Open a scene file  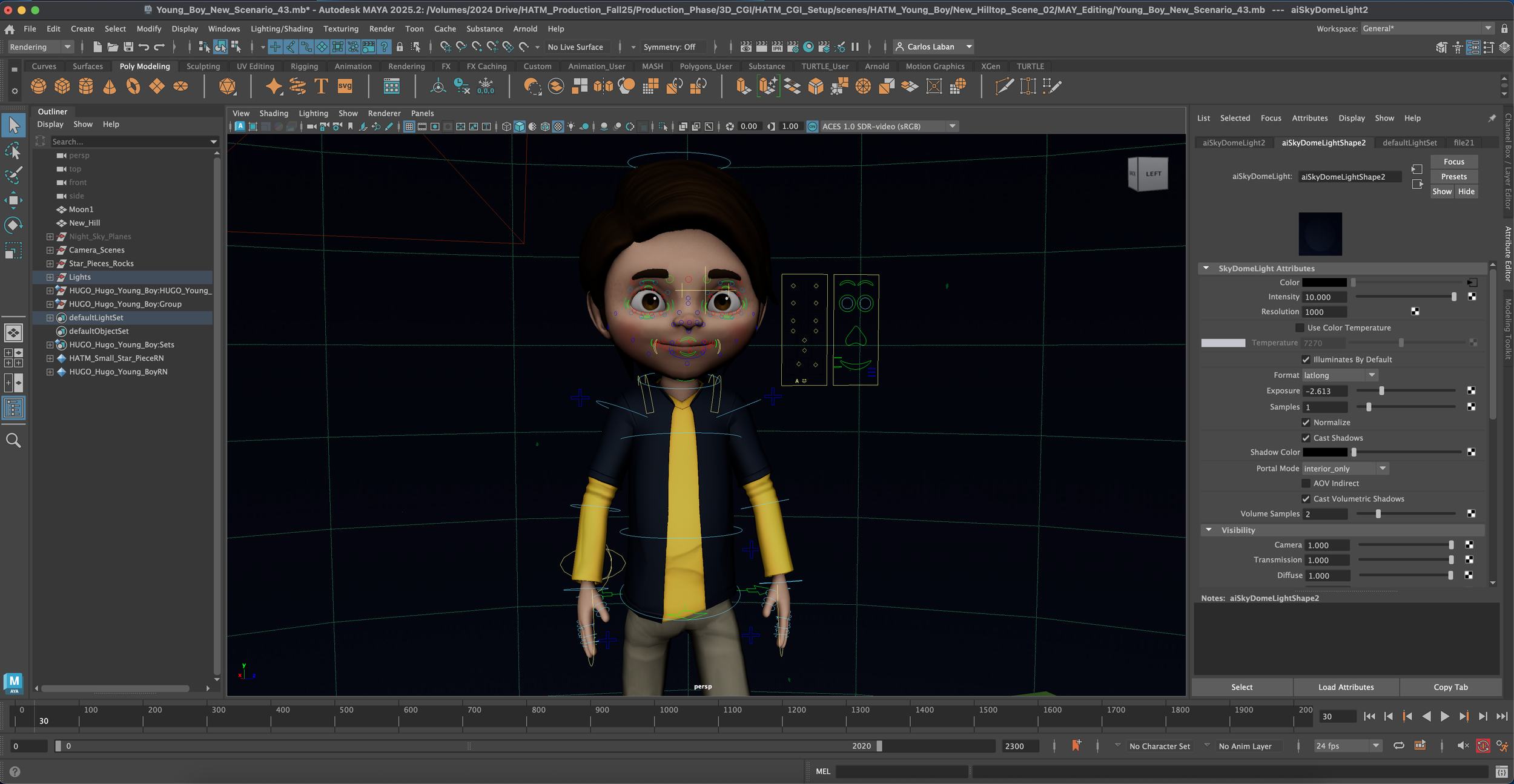113,47
